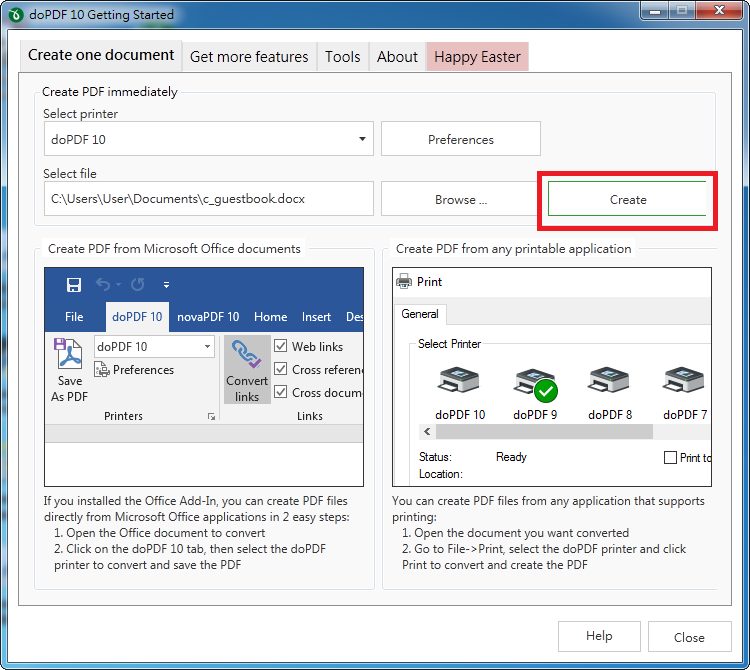Click the "Create PDF immediately" group label
The height and width of the screenshot is (670, 750).
tap(110, 91)
